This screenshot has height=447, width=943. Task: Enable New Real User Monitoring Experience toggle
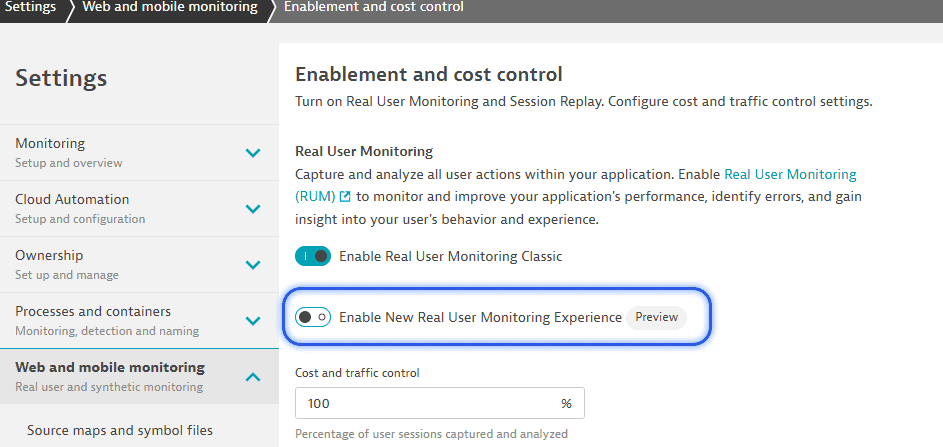(313, 317)
